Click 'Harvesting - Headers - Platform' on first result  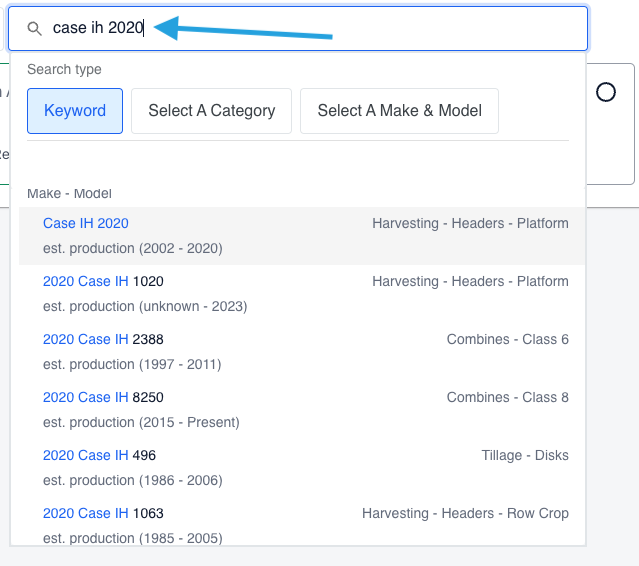click(x=470, y=223)
